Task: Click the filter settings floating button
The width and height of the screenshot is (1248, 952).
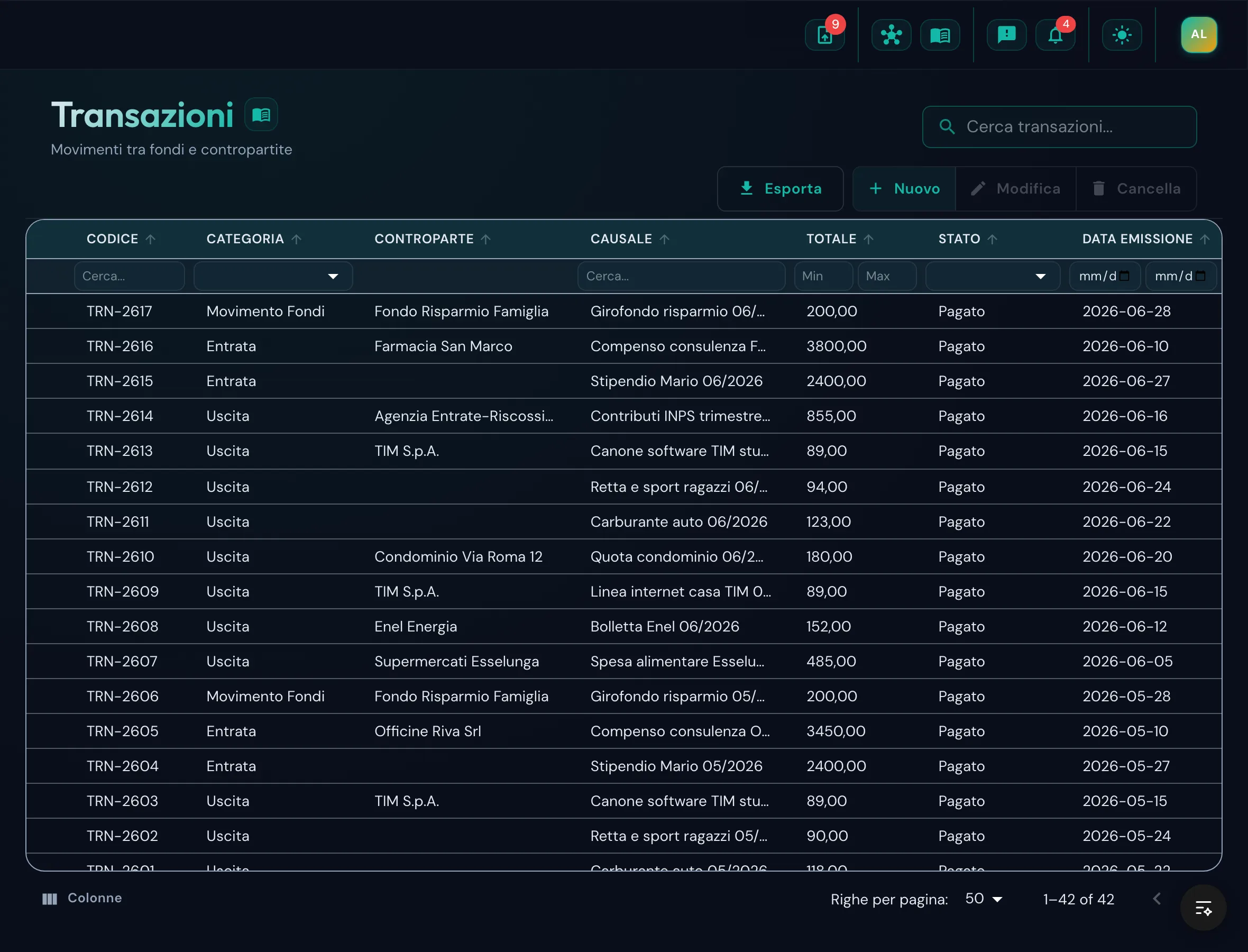Action: pyautogui.click(x=1203, y=908)
